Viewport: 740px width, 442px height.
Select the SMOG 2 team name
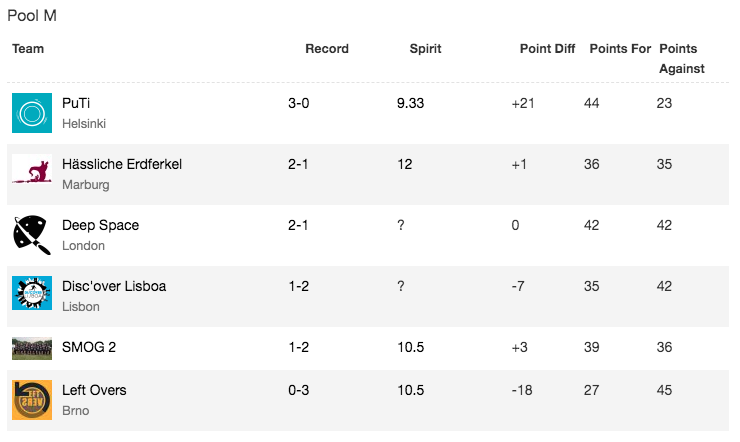click(x=89, y=347)
